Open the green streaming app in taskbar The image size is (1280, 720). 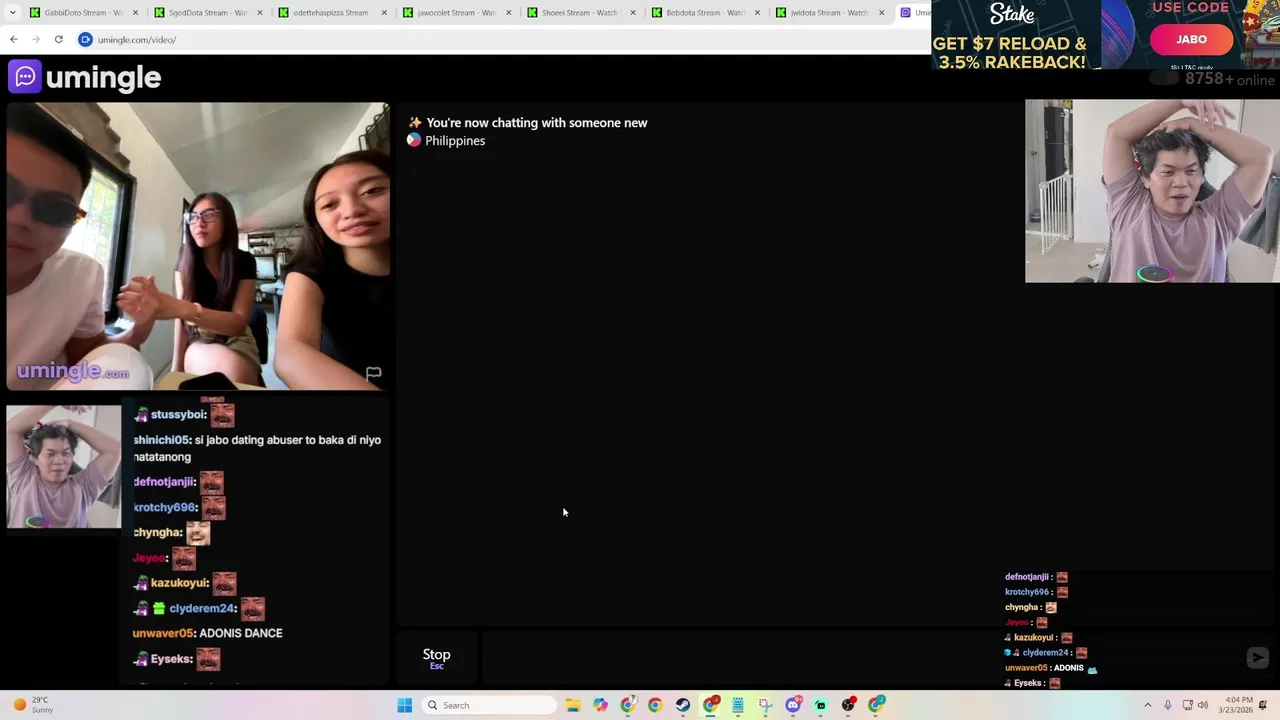820,705
